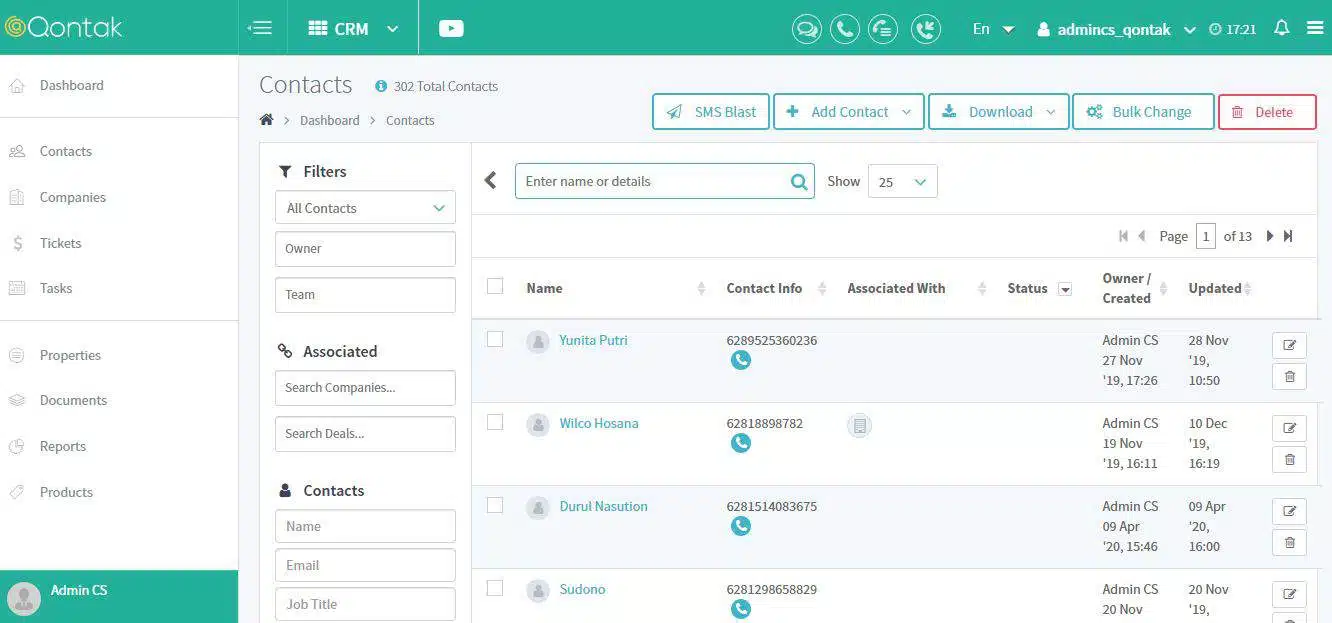
Task: Click the phone icon under Durul Nasution's number
Action: coord(741,526)
